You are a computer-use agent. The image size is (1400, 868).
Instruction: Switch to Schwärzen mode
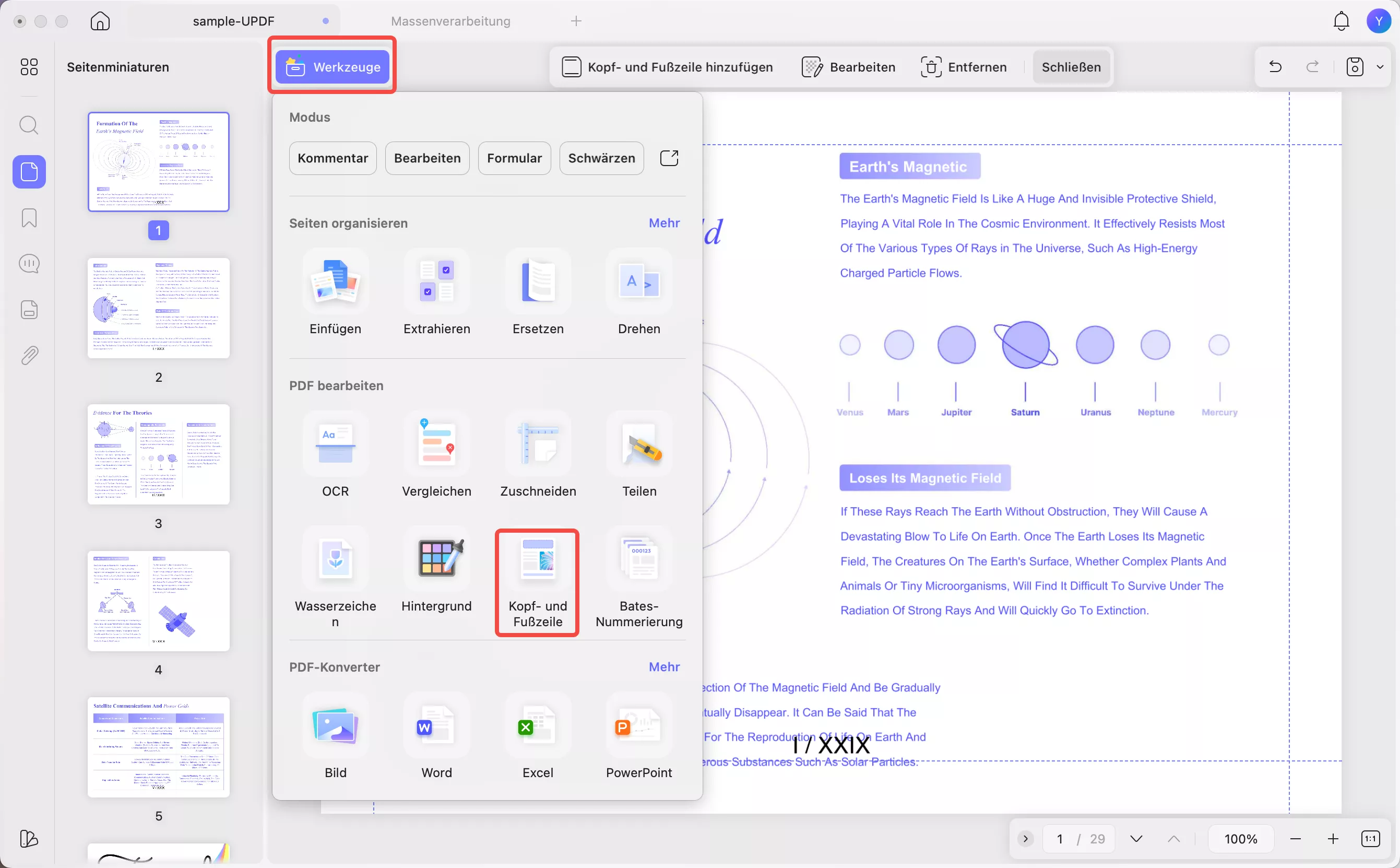point(601,158)
